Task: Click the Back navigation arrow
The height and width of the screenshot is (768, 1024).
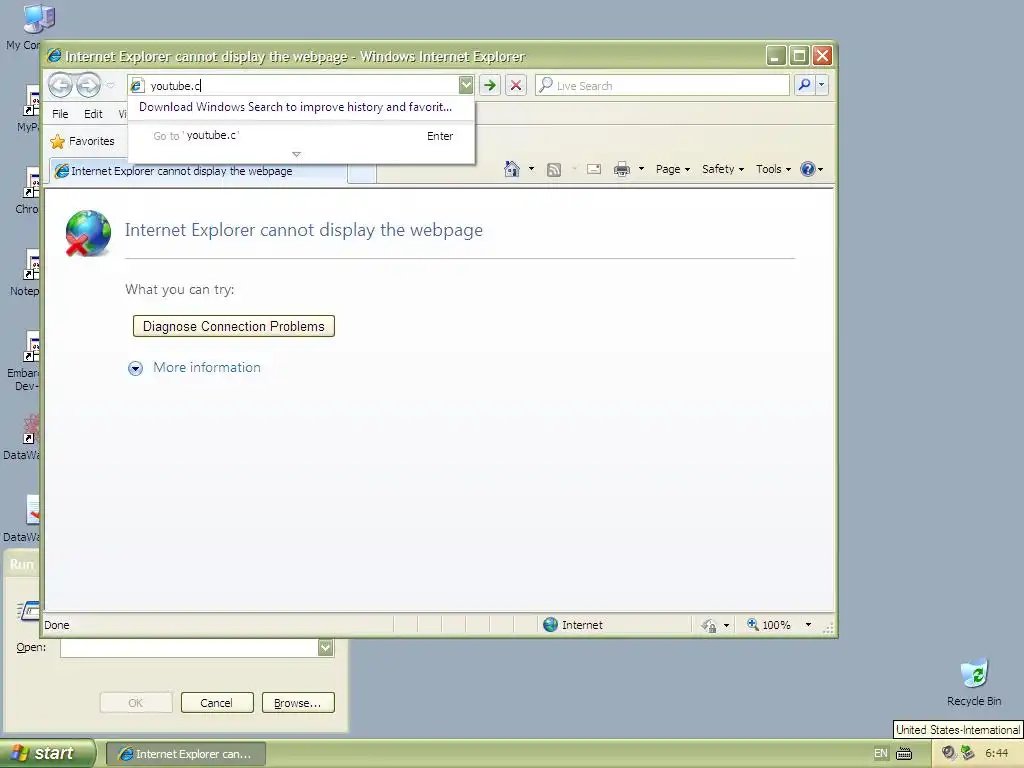Action: pyautogui.click(x=60, y=85)
